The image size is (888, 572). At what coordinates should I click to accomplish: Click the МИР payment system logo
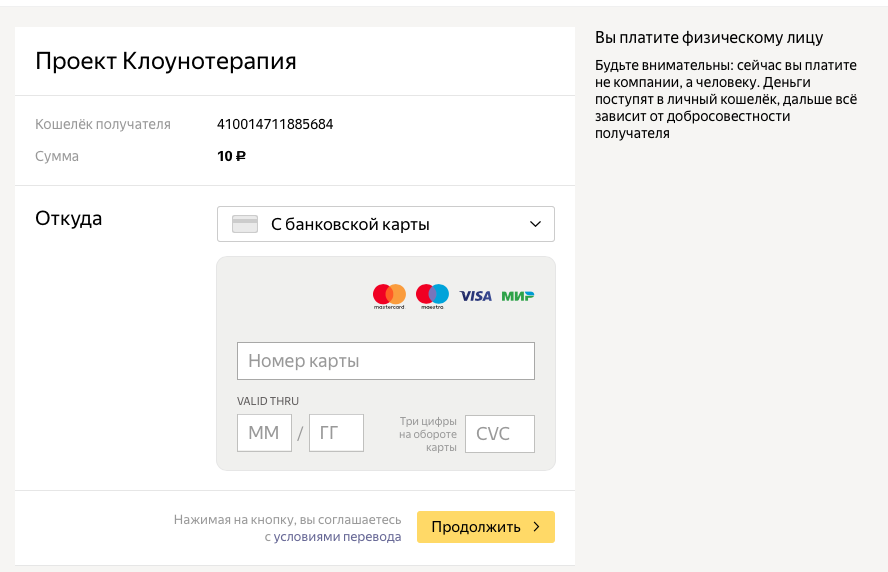pos(518,296)
